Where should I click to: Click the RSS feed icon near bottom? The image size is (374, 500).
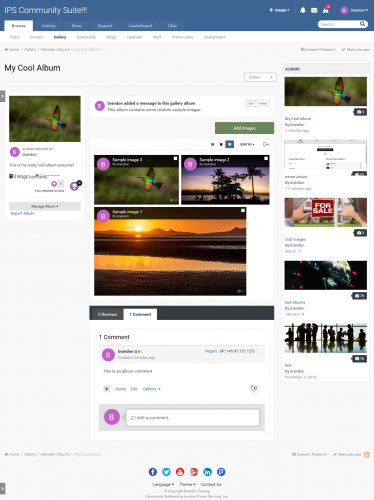[366, 455]
